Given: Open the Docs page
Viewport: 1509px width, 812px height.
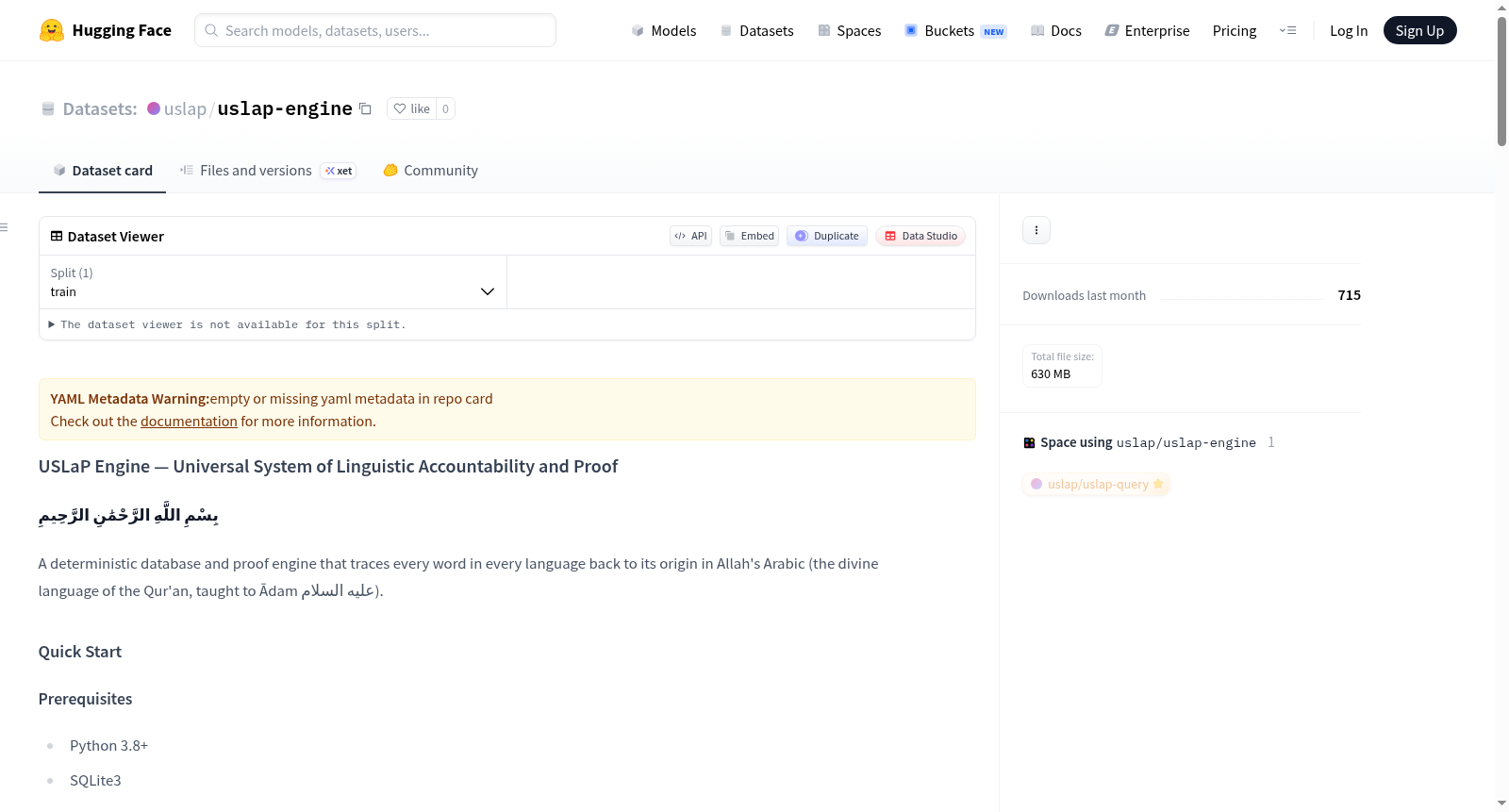Looking at the screenshot, I should pyautogui.click(x=1056, y=30).
